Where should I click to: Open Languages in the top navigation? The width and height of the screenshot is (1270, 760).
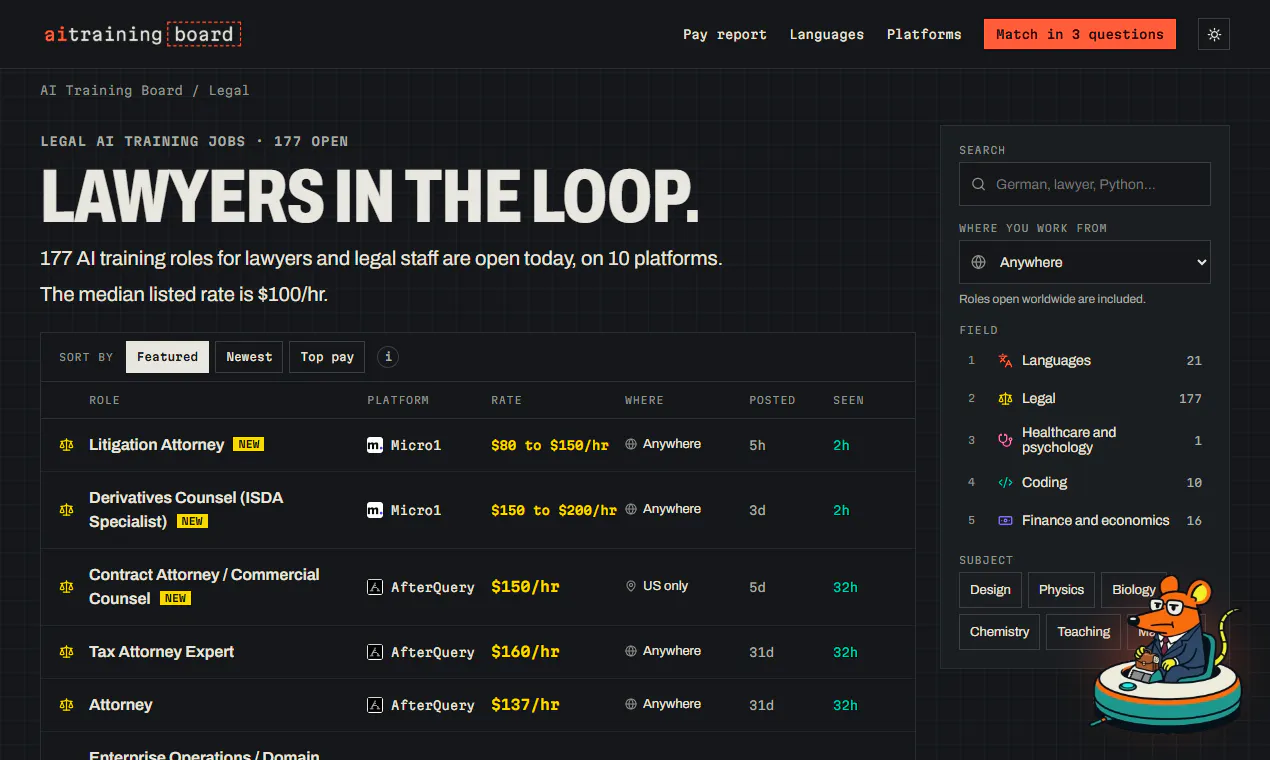(827, 34)
